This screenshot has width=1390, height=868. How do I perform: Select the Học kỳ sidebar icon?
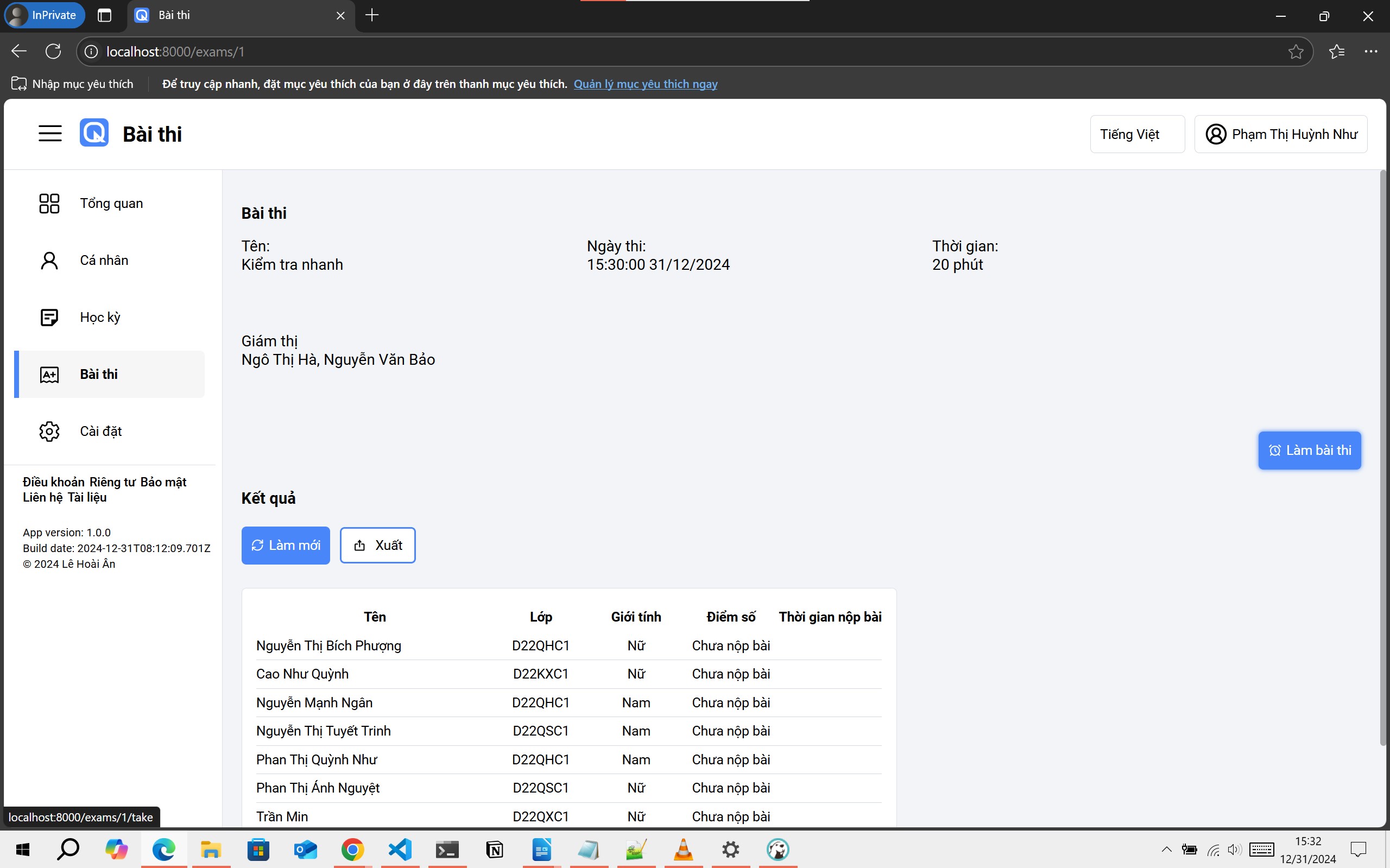tap(49, 317)
